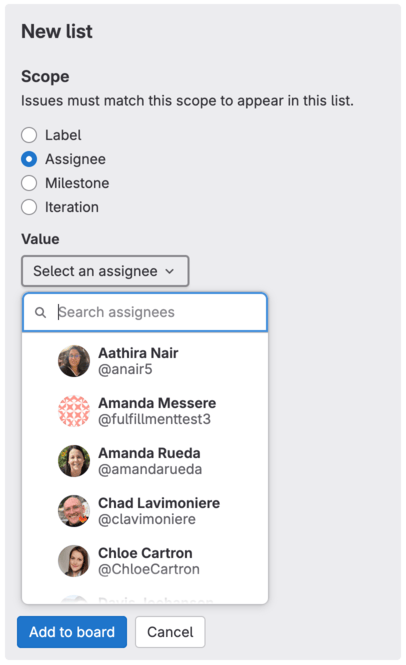Screen dimensions: 406x665
Task: Click Amanda Rueda's avatar photo
Action: (74, 461)
